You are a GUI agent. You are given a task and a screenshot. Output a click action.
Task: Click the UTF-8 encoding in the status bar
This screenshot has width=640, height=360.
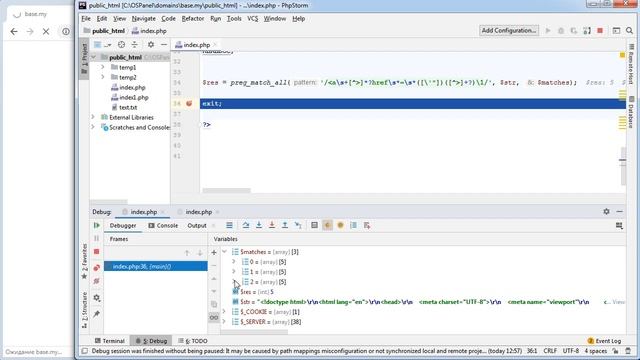pos(571,351)
